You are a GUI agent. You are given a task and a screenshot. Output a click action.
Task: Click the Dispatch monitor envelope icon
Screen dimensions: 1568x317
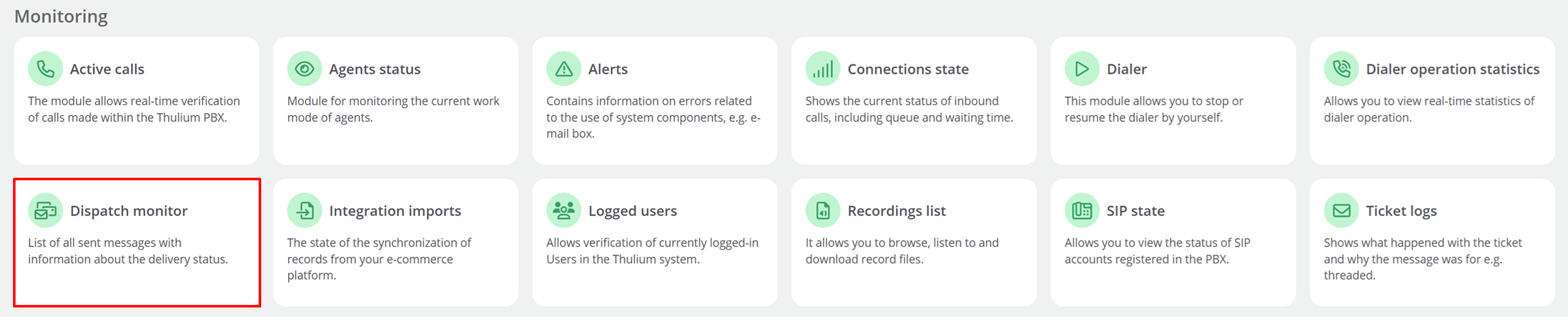45,210
